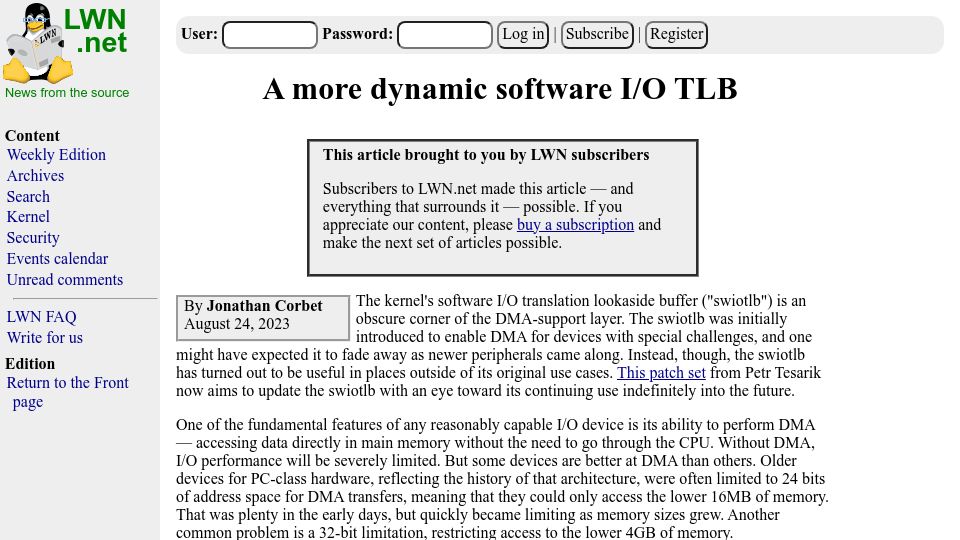Viewport: 960px width, 540px height.
Task: Open the 'This patch set' link
Action: 661,373
